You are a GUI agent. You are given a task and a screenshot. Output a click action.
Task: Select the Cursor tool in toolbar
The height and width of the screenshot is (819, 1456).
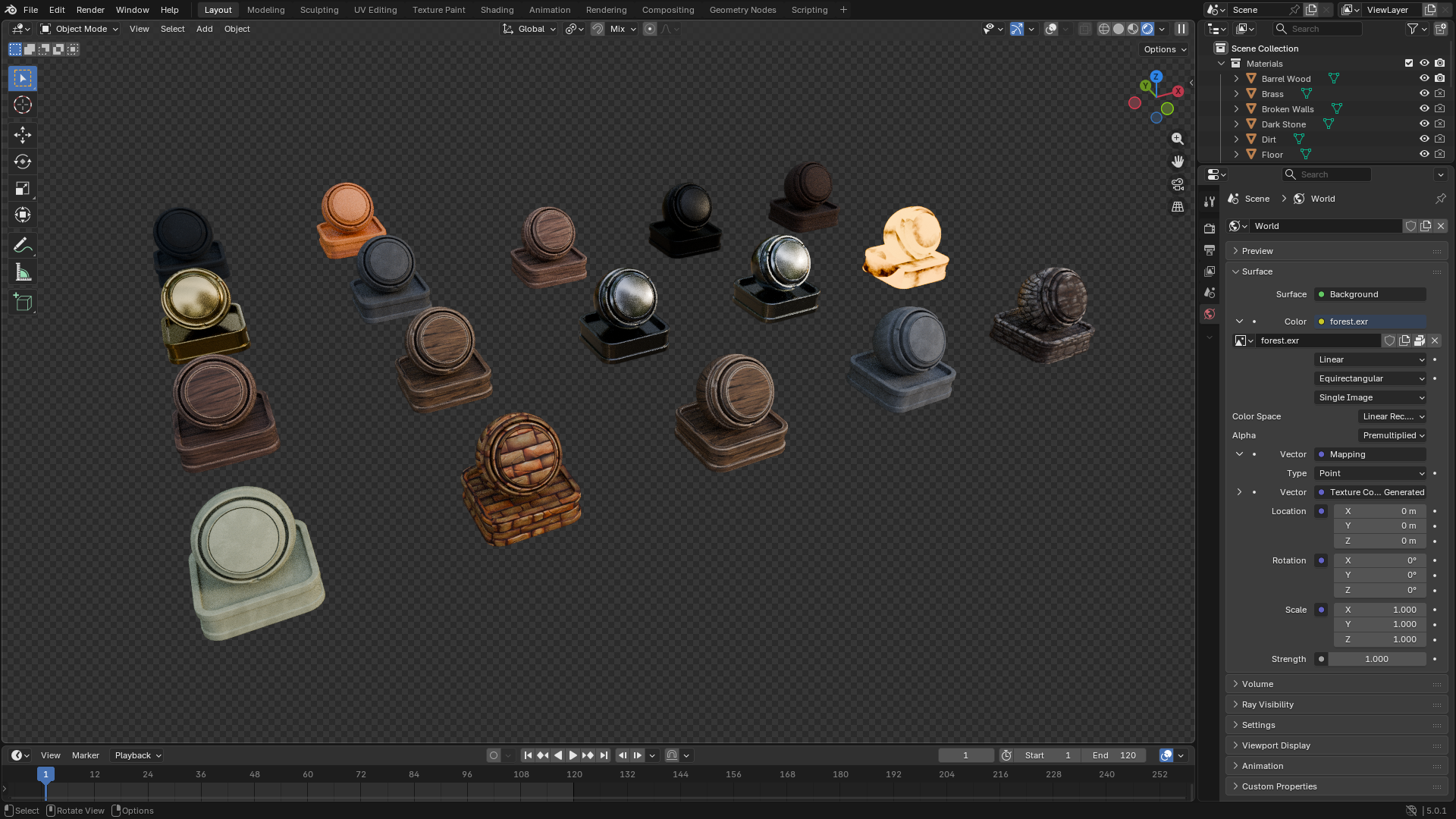pyautogui.click(x=23, y=105)
